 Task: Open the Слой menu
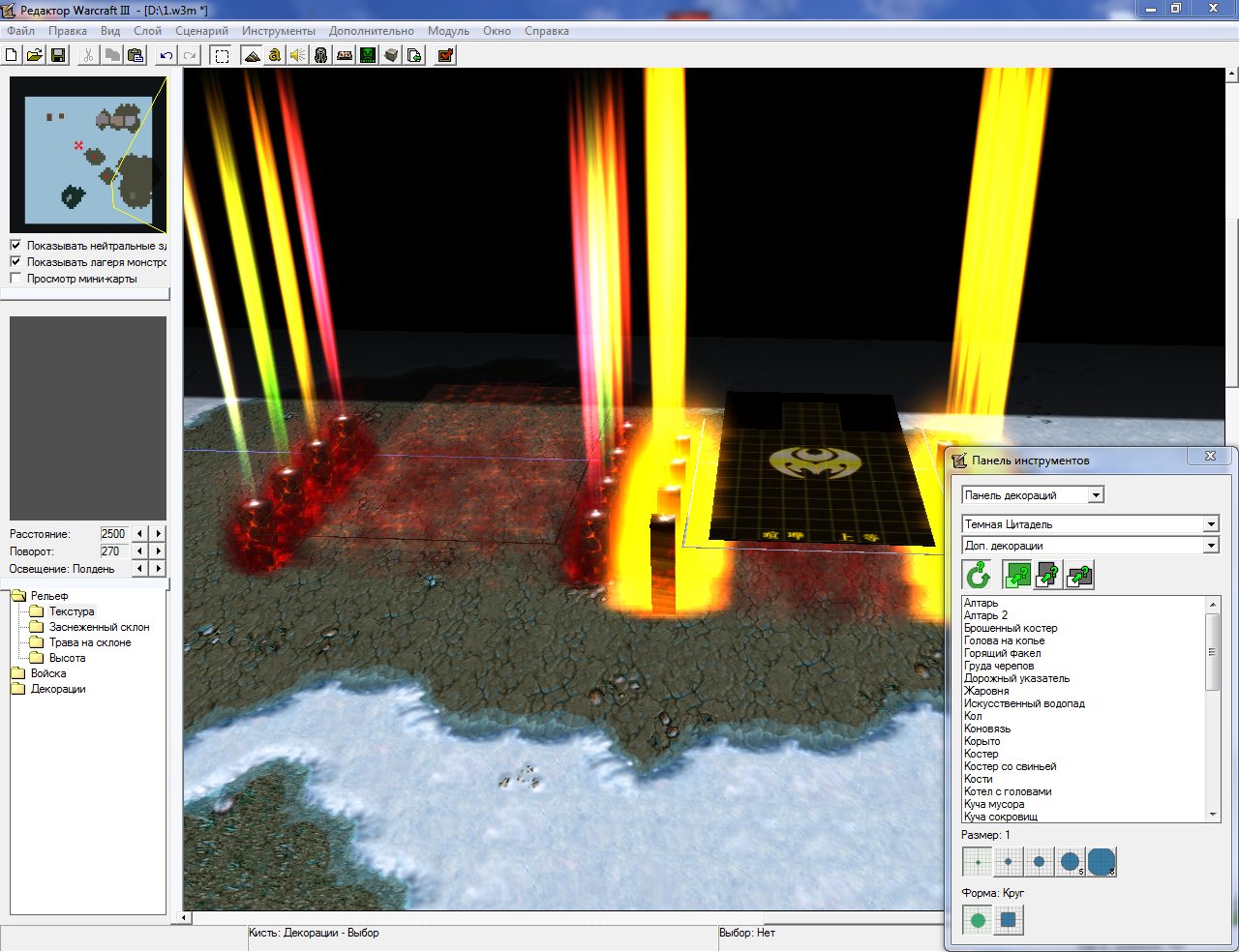click(x=147, y=31)
